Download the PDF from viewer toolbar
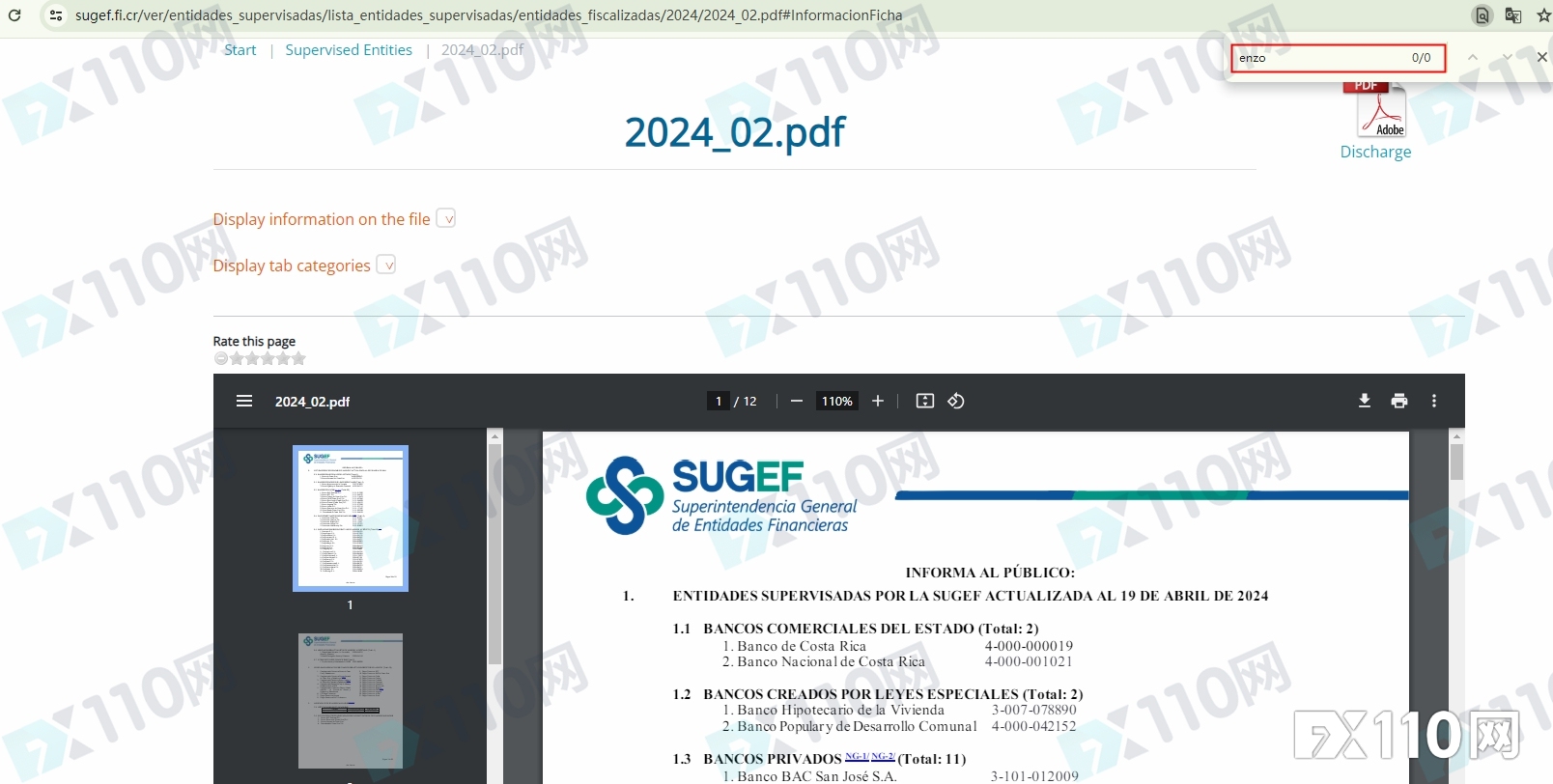 pos(1365,401)
